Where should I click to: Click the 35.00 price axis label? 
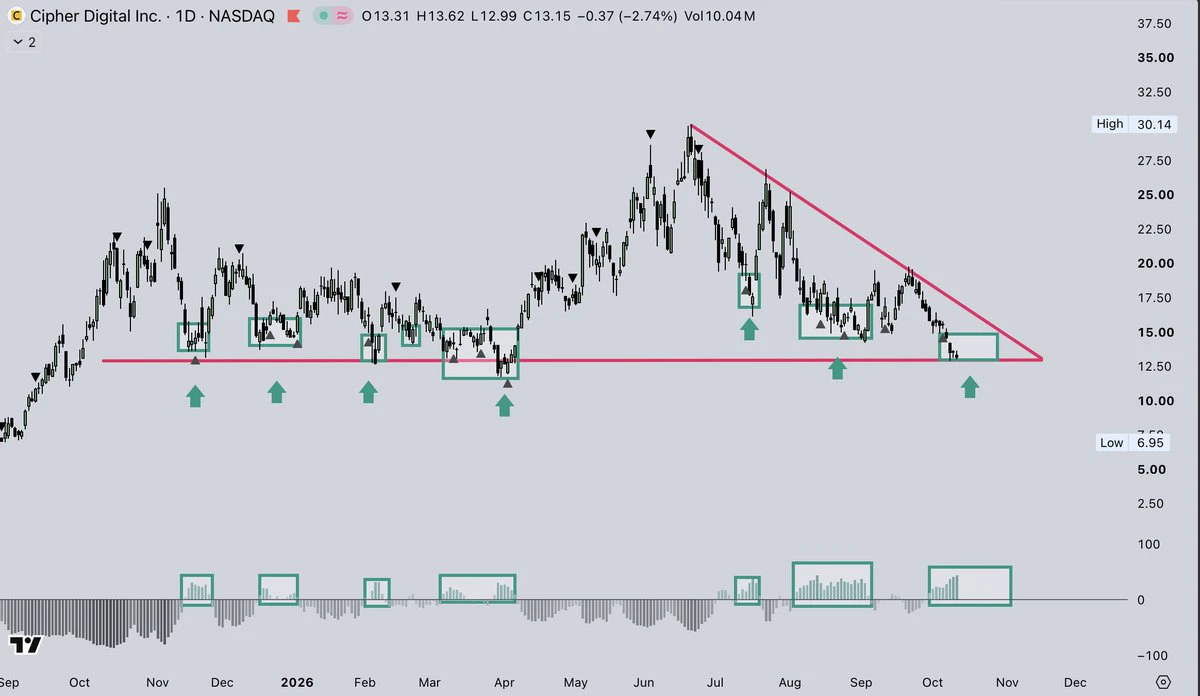pos(1155,58)
